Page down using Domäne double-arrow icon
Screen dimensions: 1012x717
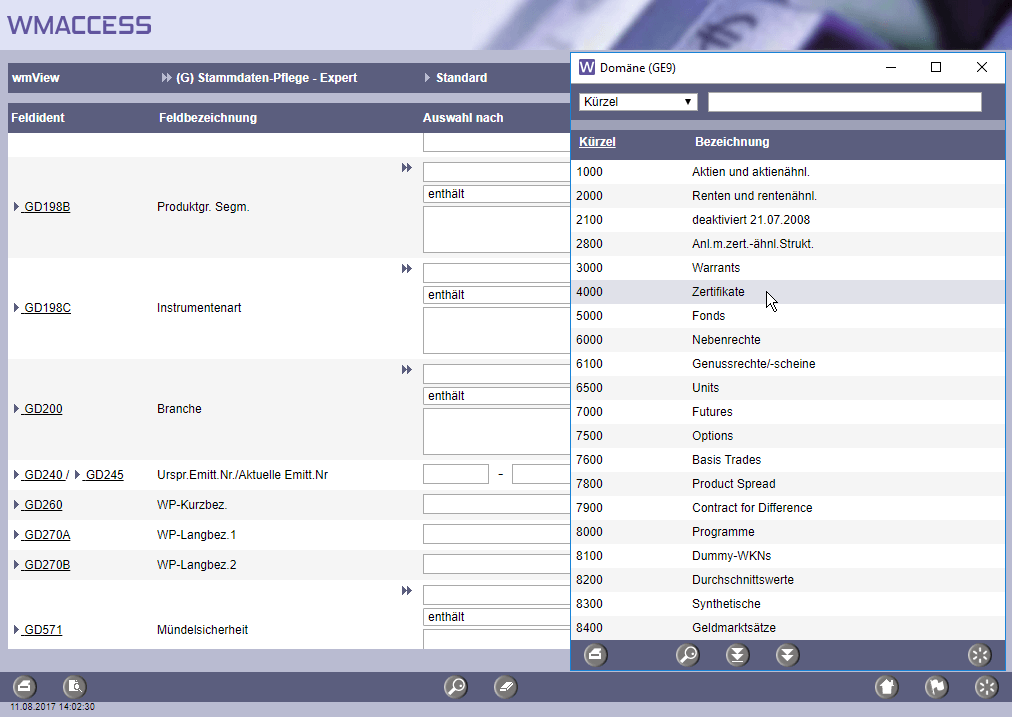(787, 655)
